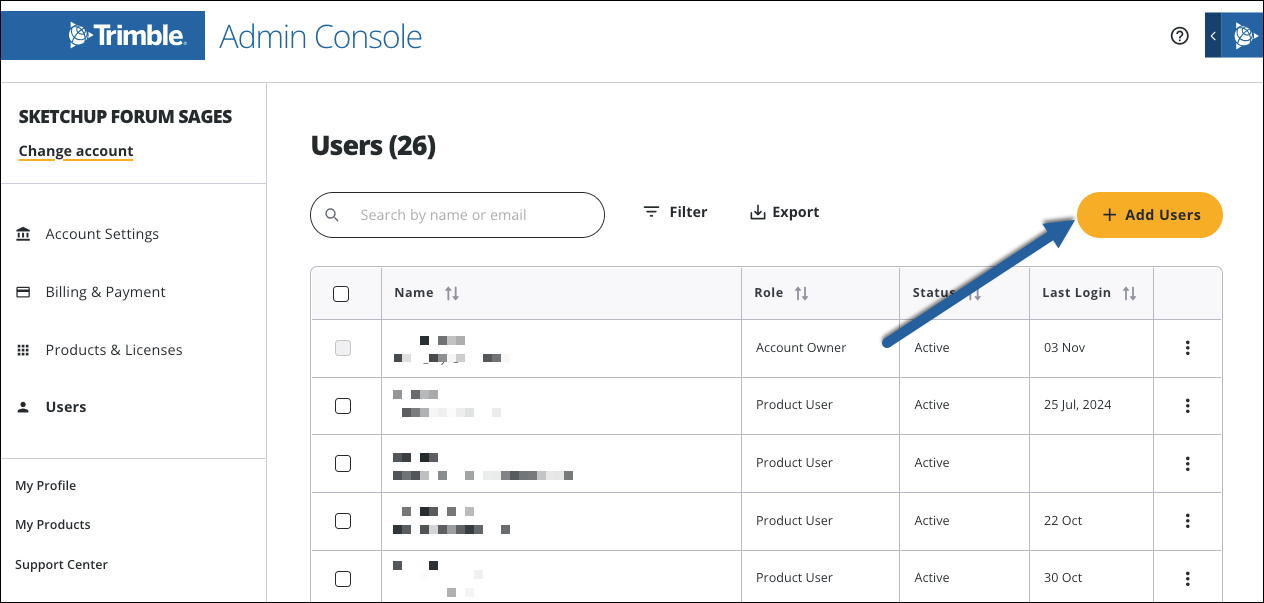1264x603 pixels.
Task: Open the Users section in the sidebar
Action: [65, 406]
